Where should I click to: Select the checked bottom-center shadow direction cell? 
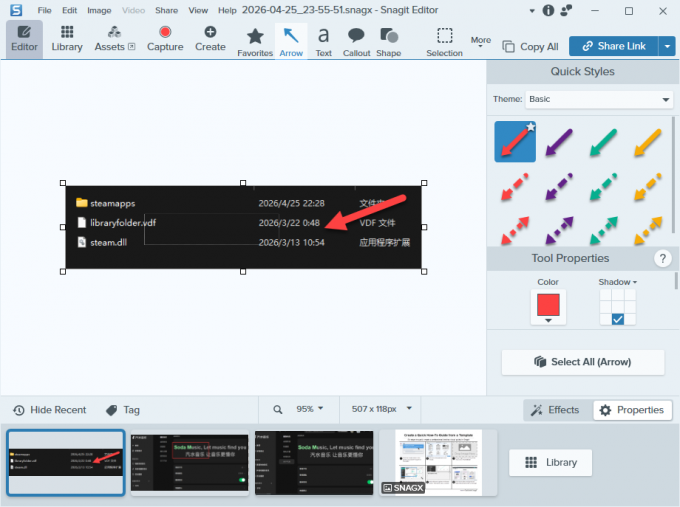coord(618,320)
